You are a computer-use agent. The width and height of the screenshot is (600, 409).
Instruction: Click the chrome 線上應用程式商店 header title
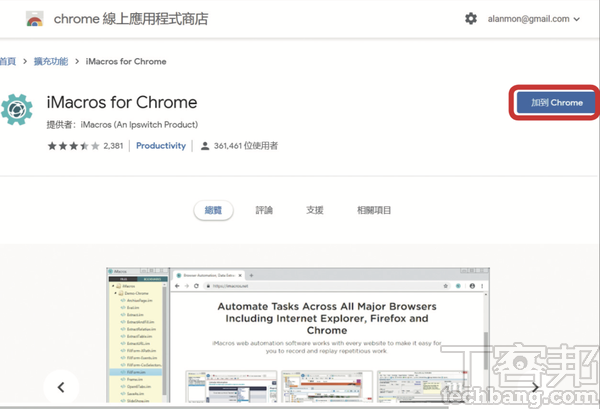(131, 19)
